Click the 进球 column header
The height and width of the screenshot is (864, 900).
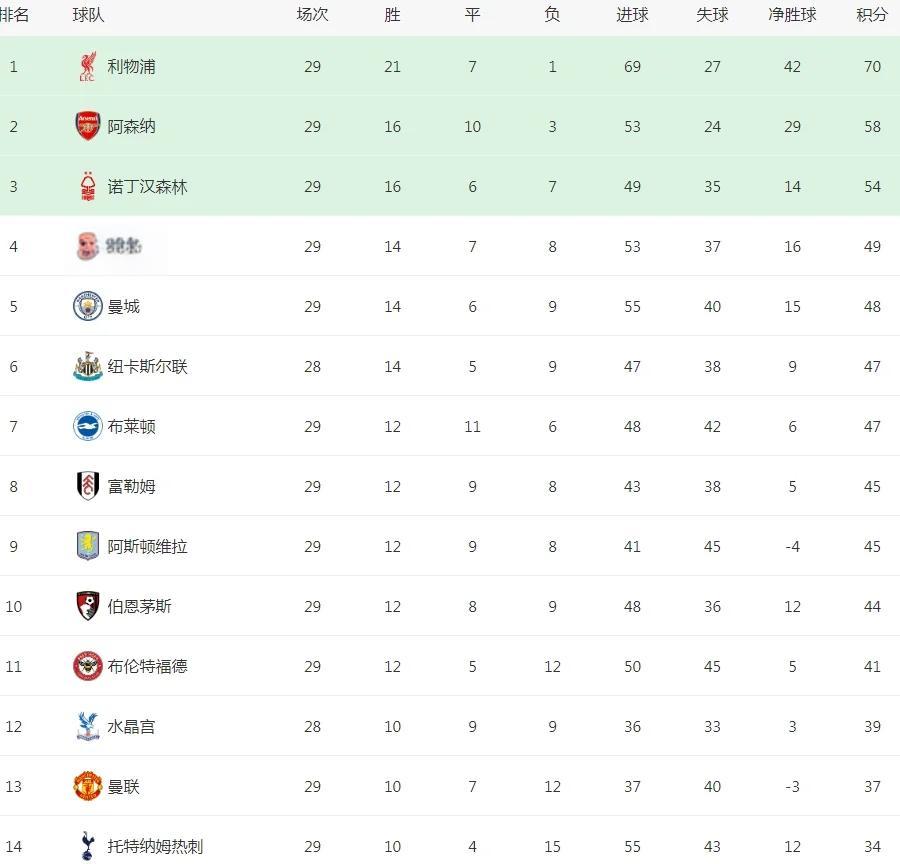[632, 15]
